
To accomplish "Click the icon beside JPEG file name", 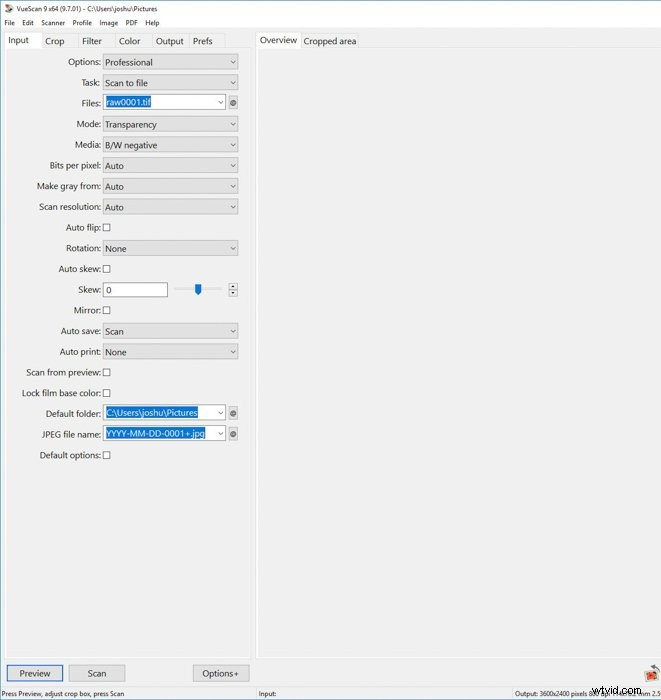I will [233, 434].
